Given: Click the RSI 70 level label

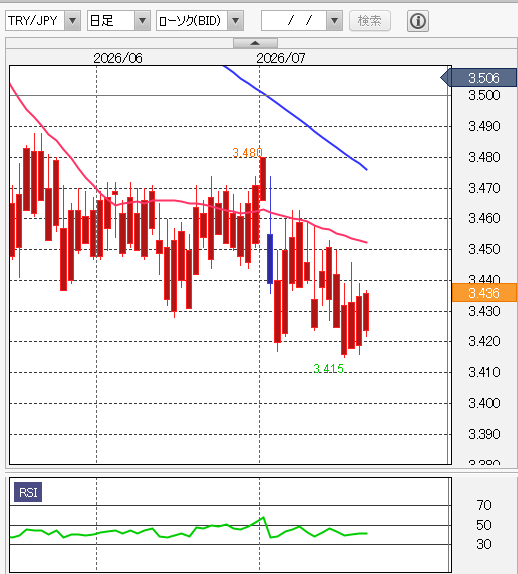Looking at the screenshot, I should [484, 505].
